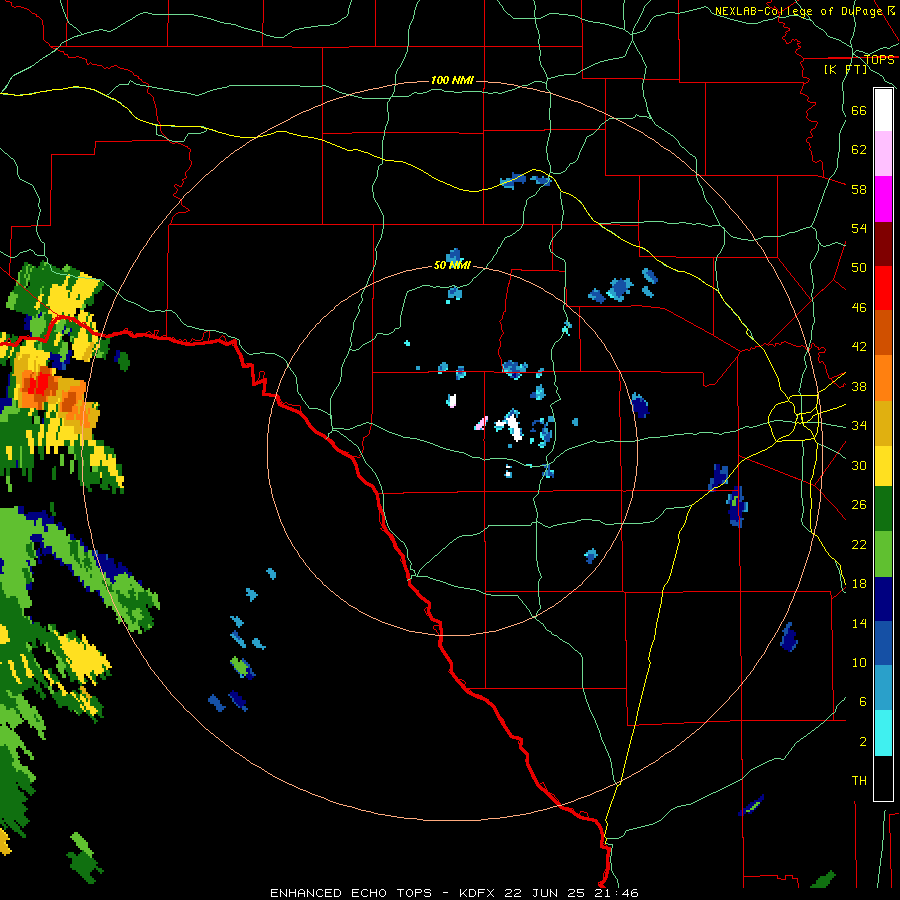Screen dimensions: 900x900
Task: Click the 21:46 timestamp in the caption
Action: click(616, 893)
